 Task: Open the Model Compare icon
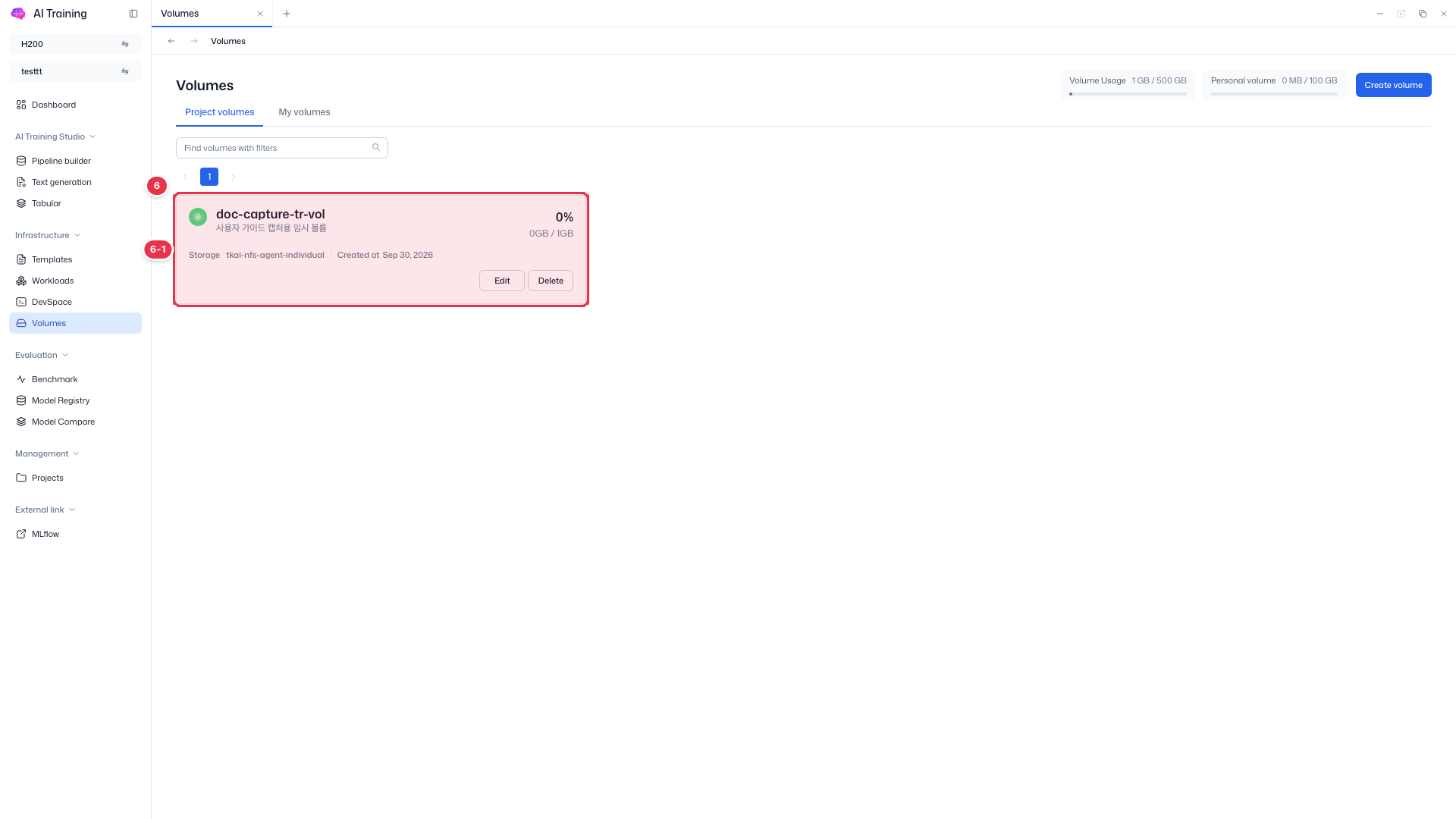21,422
